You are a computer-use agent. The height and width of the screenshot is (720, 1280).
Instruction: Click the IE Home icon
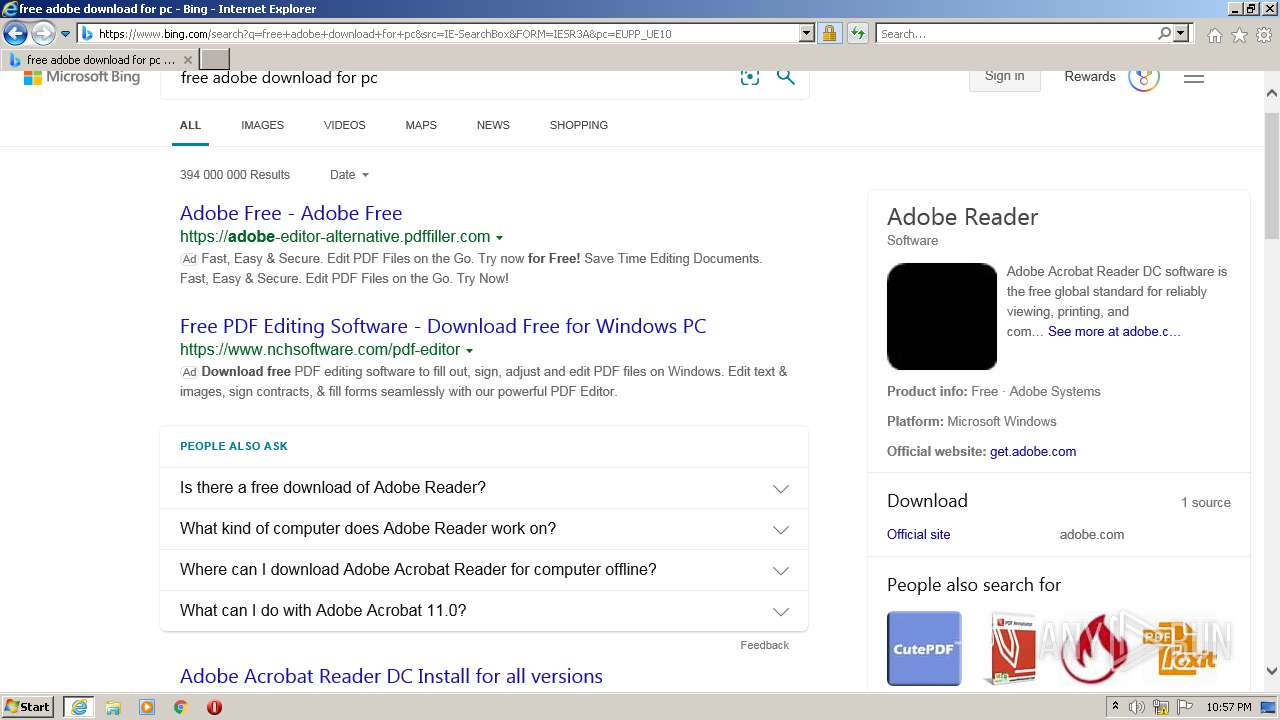click(1214, 35)
